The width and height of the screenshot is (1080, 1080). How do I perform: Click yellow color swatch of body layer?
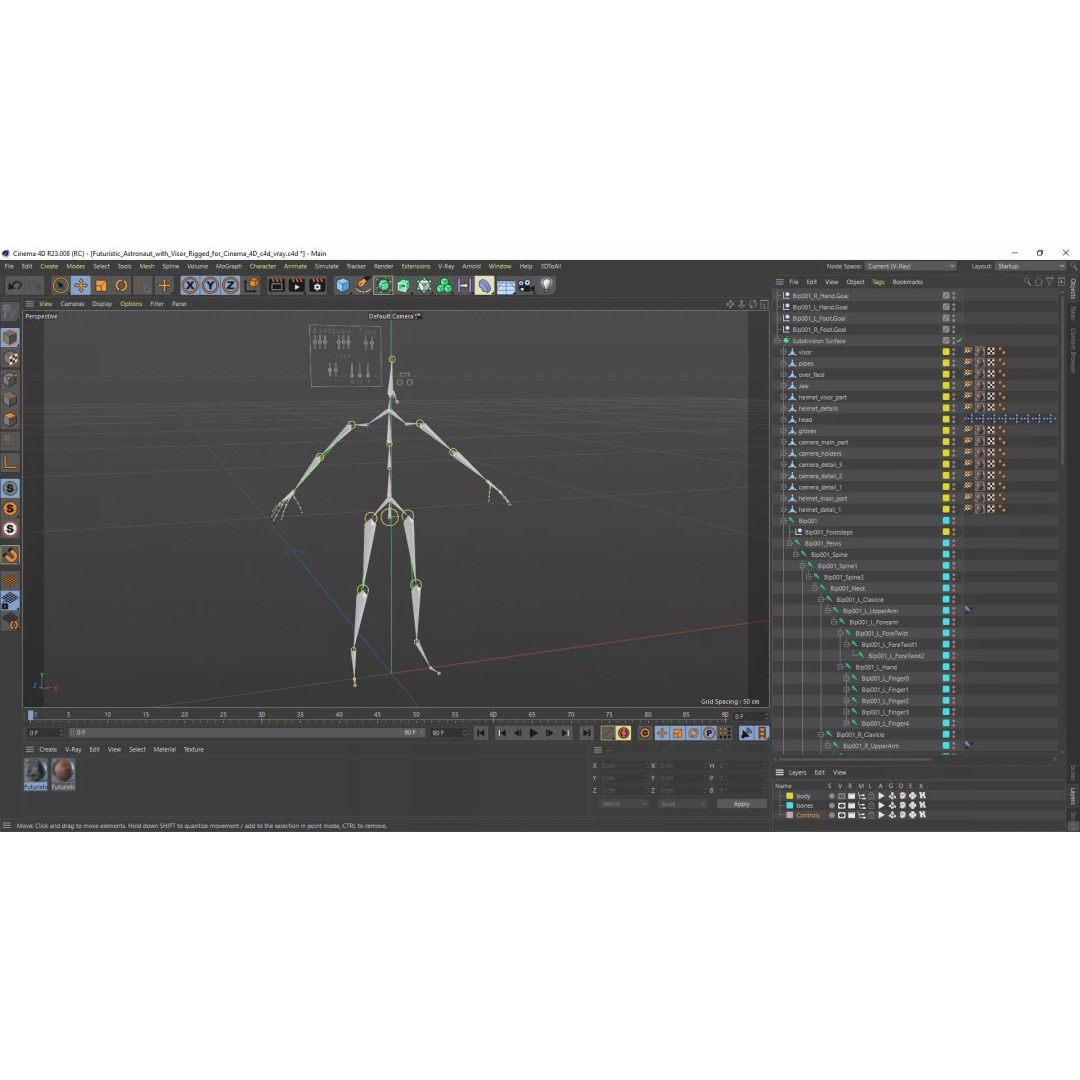(x=789, y=796)
